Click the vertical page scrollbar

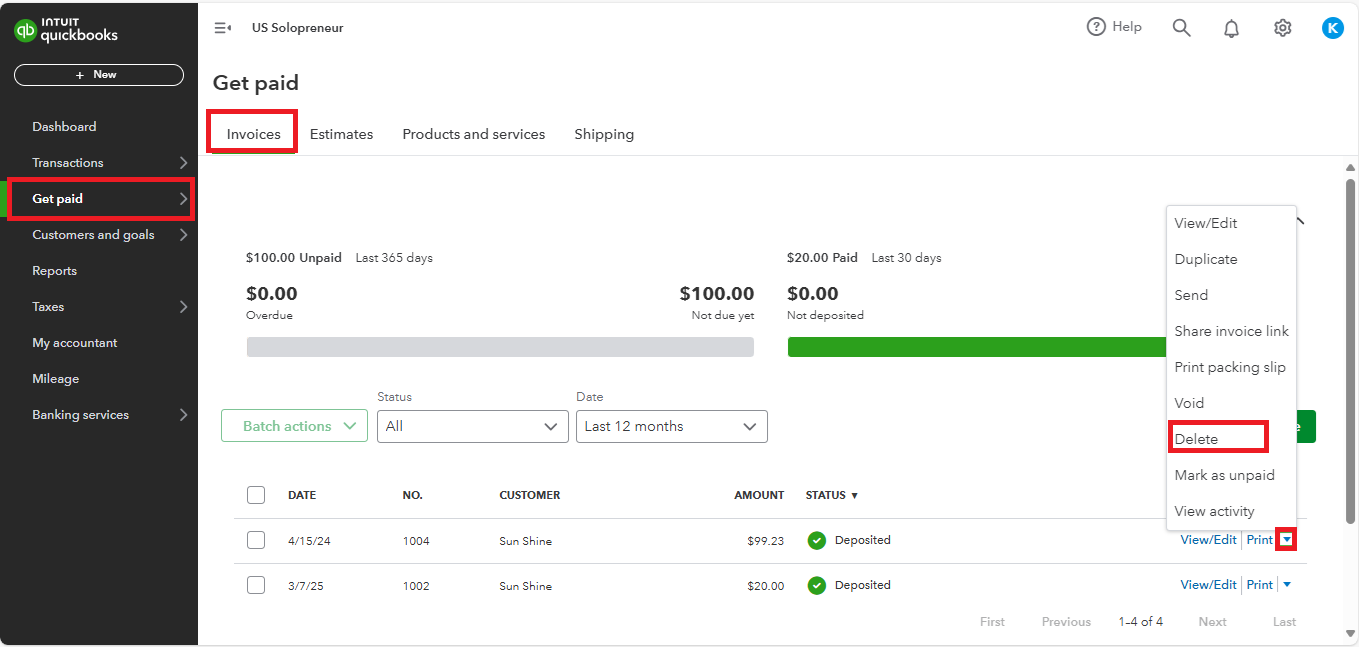click(x=1350, y=350)
